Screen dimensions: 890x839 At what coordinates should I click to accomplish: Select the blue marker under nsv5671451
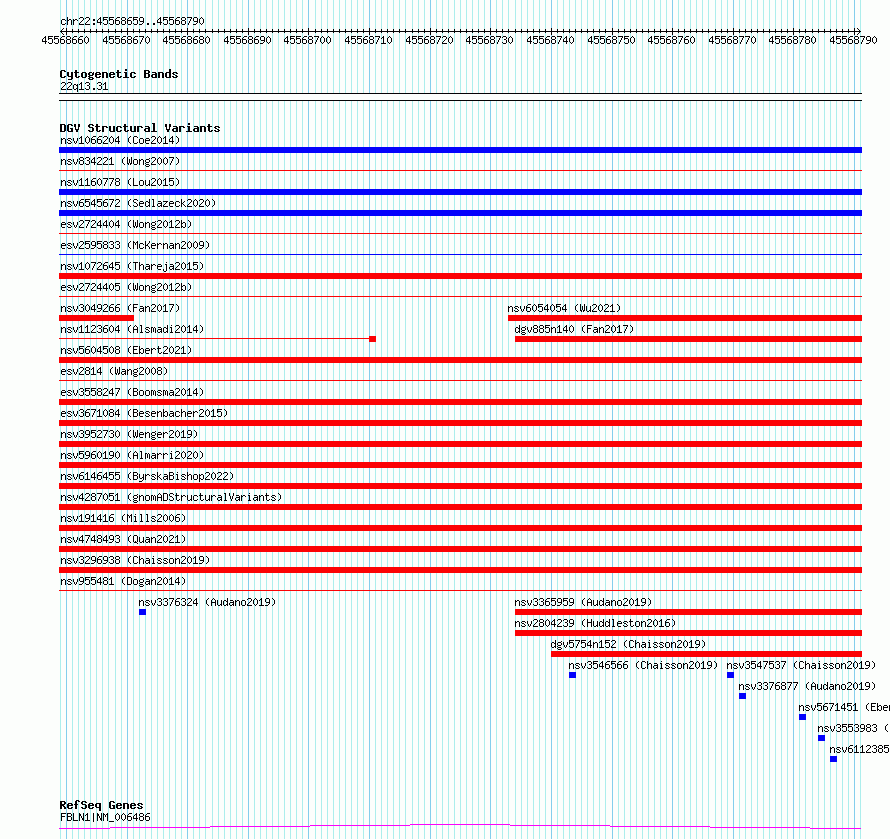point(803,717)
